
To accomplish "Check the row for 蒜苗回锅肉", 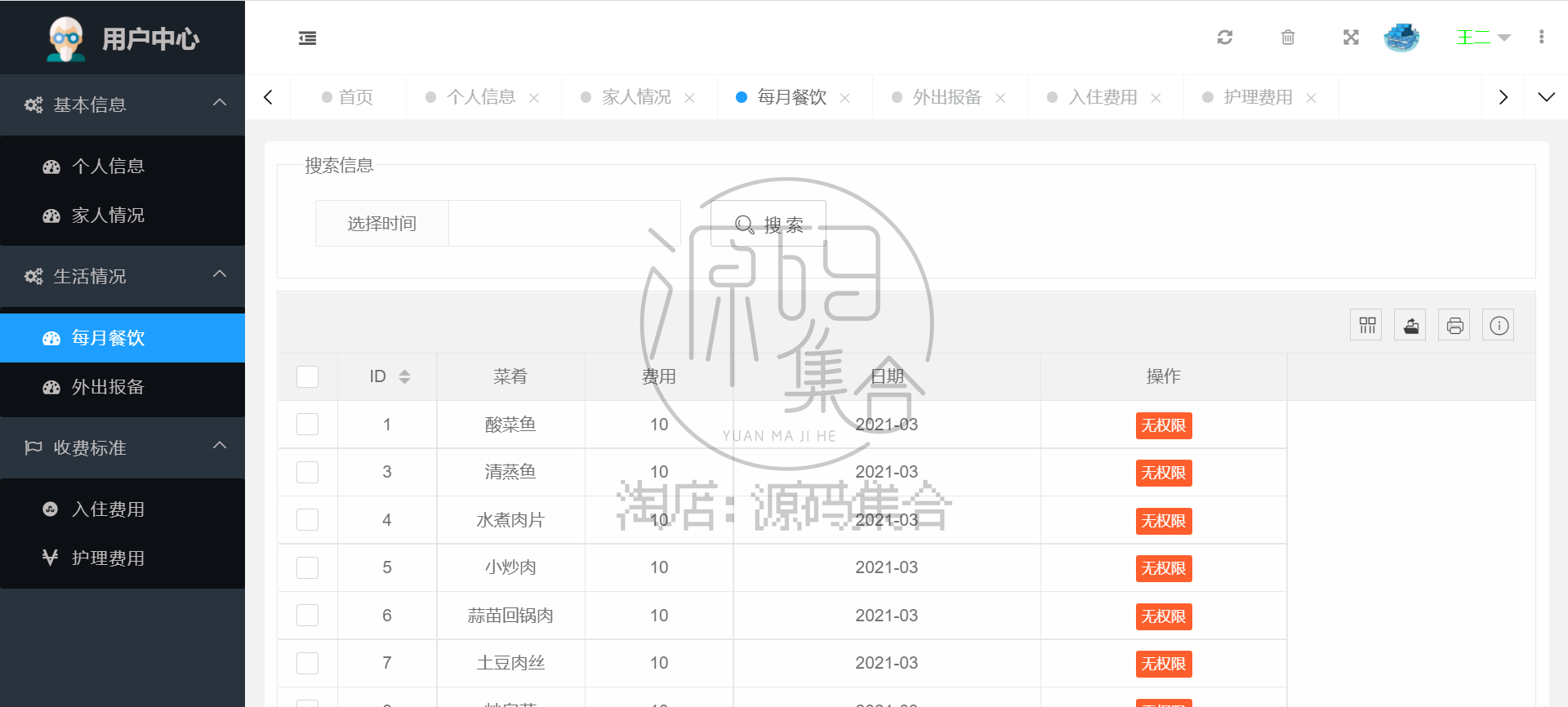I will tap(307, 616).
